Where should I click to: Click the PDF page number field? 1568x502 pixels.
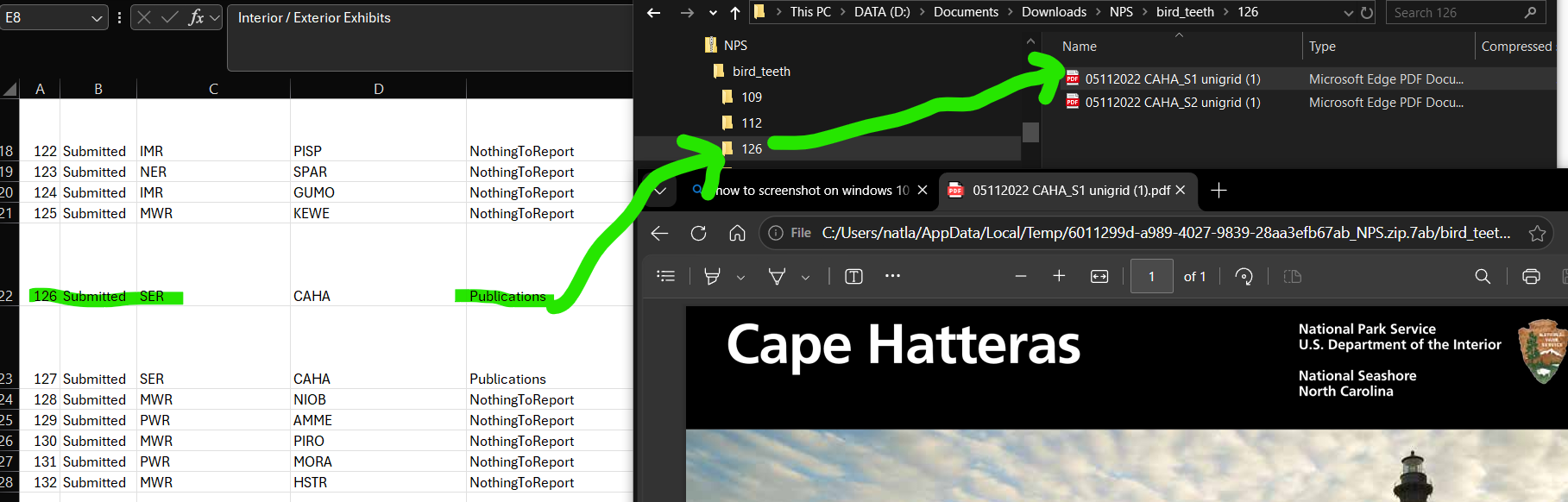[1151, 276]
